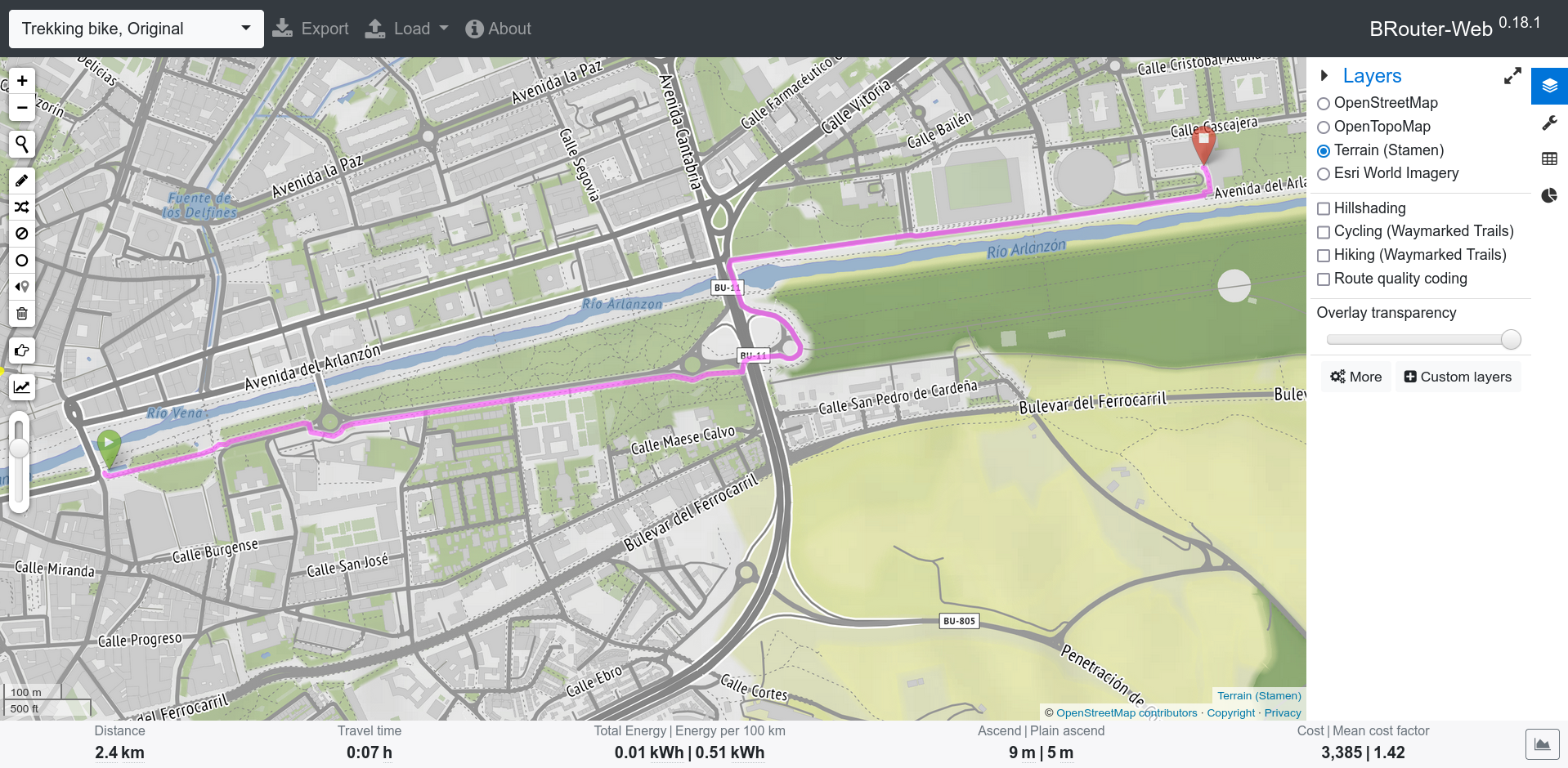1568x768 pixels.
Task: Open the location search magnifier tool
Action: [x=22, y=145]
